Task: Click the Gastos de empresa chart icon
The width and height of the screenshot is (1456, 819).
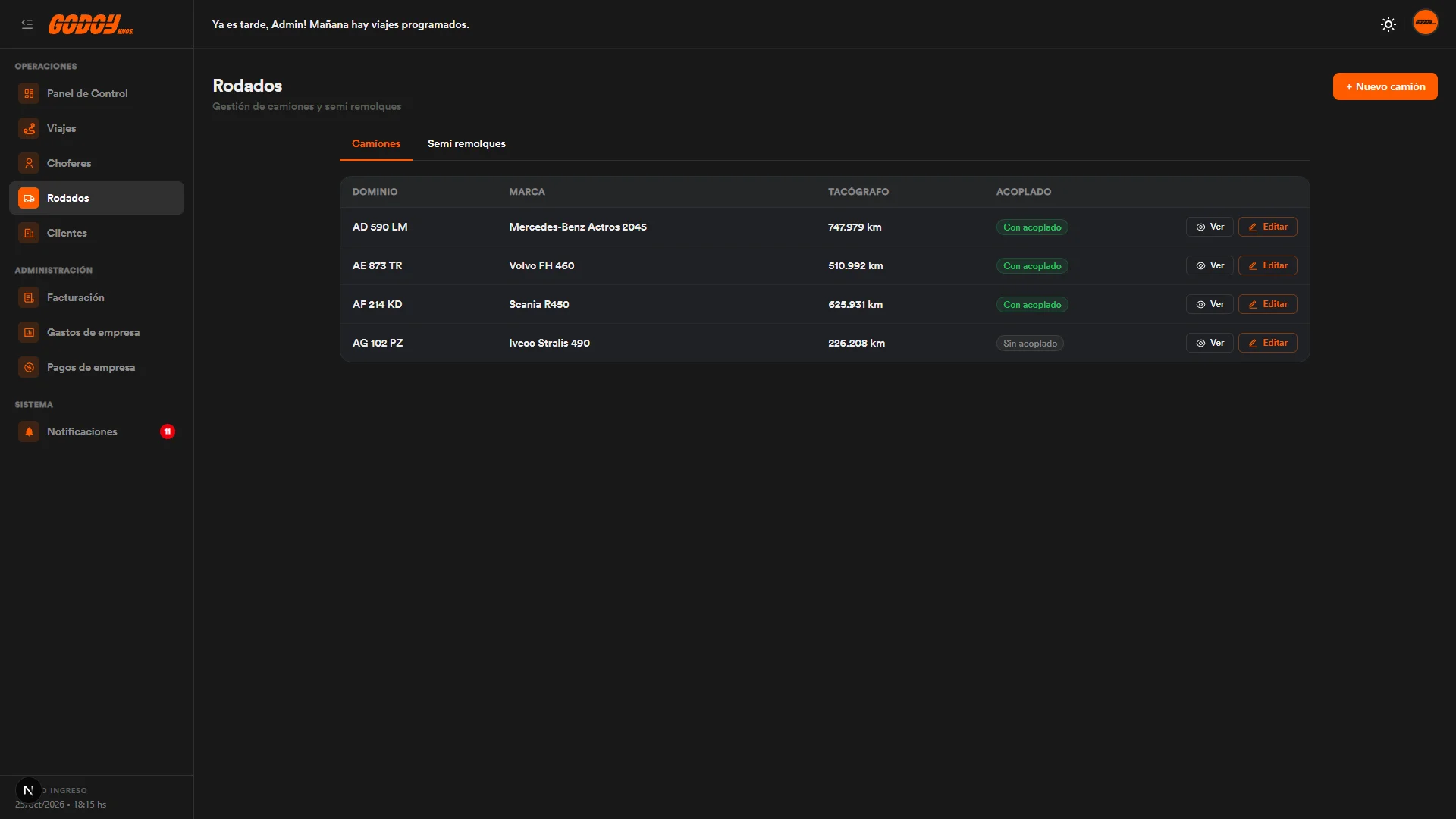Action: point(29,332)
